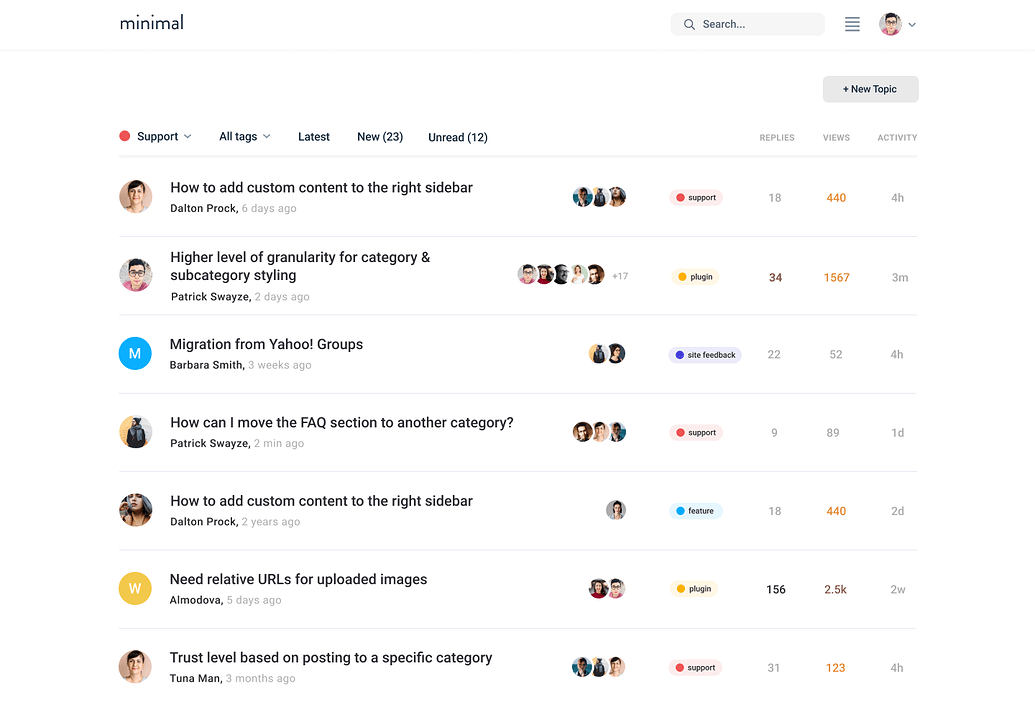1035x706 pixels.
Task: Click the site feedback tag badge
Action: 705,355
